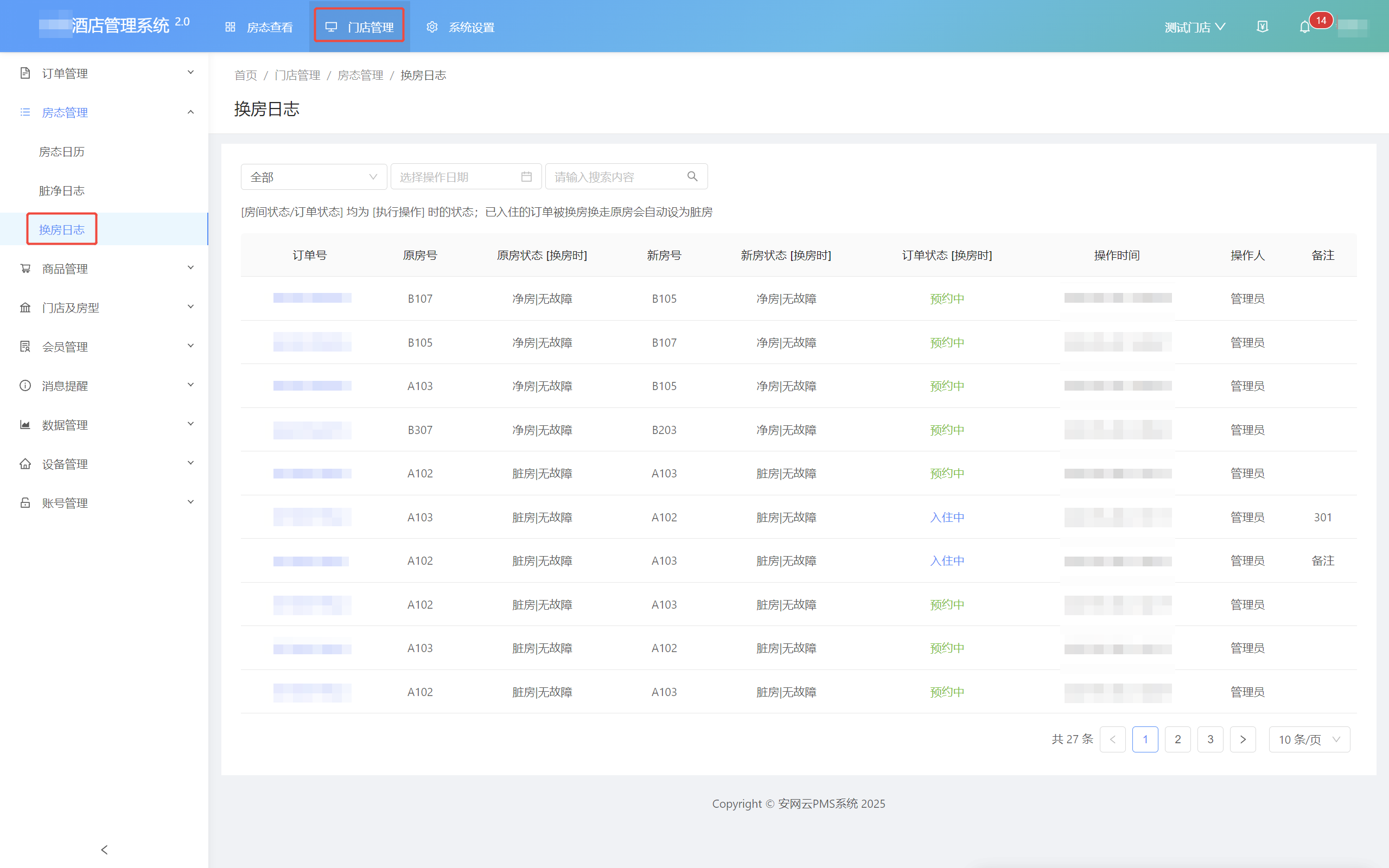This screenshot has height=868, width=1389.
Task: Click the 门店及房型 bank icon
Action: 26,307
